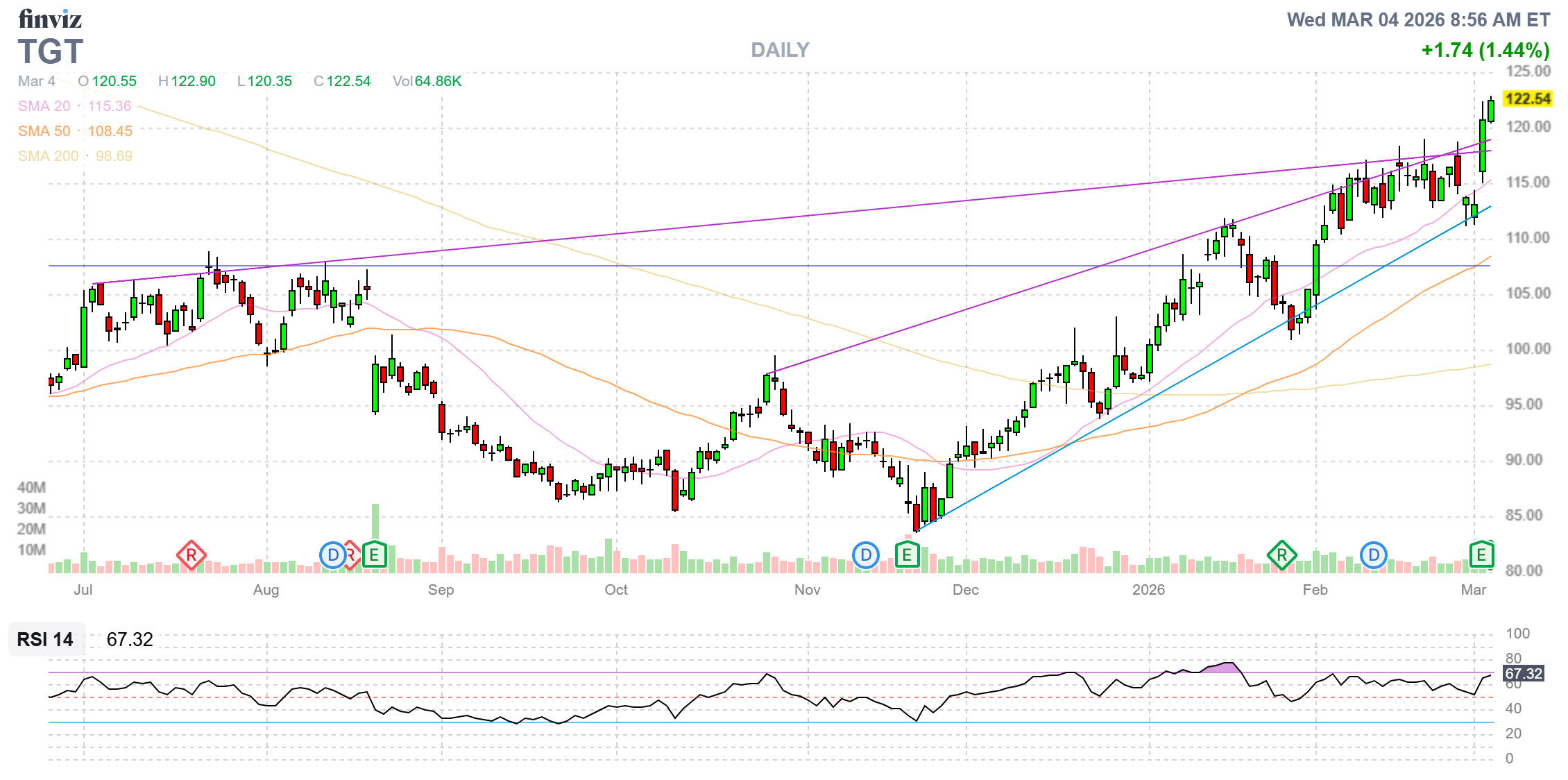The width and height of the screenshot is (1568, 780).
Task: Click the blue D dividend marker in February
Action: pyautogui.click(x=1373, y=555)
